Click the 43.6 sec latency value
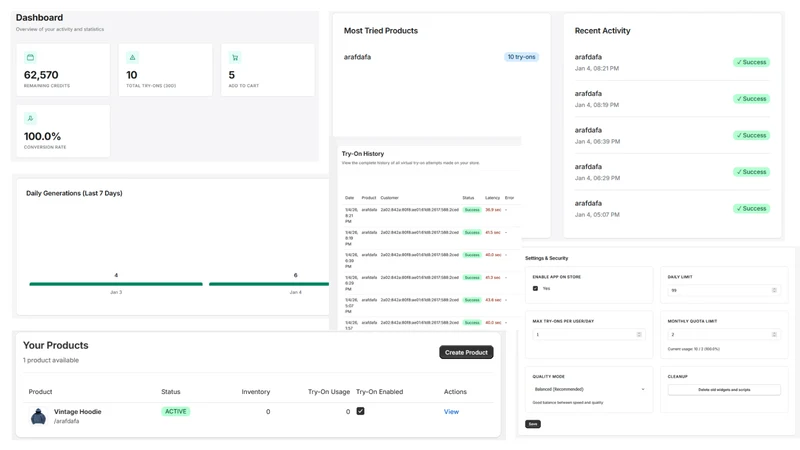The height and width of the screenshot is (450, 800). point(492,300)
